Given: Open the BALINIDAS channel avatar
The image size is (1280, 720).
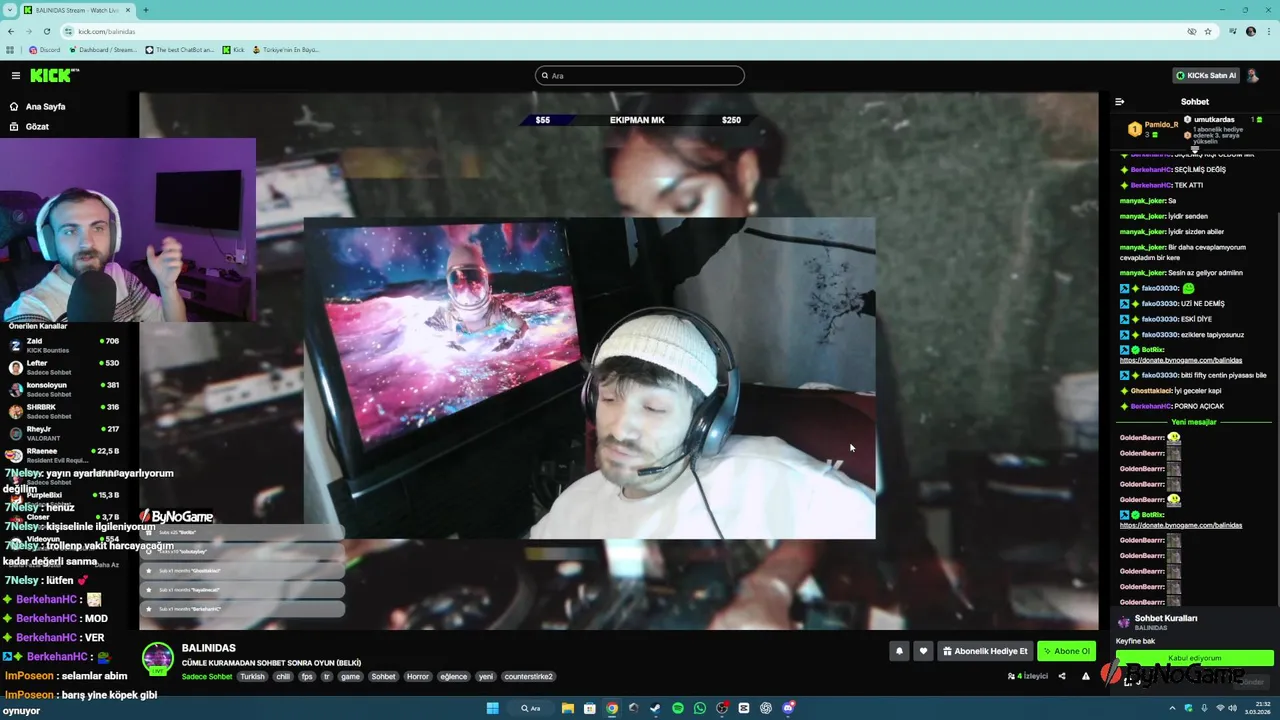Looking at the screenshot, I should coord(157,659).
